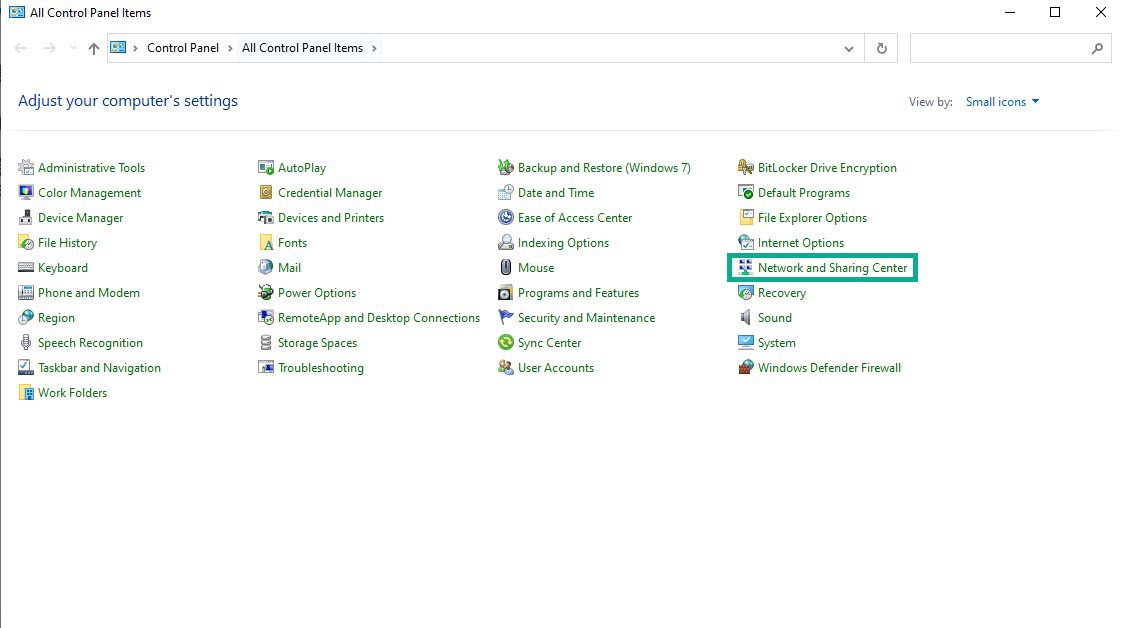The height and width of the screenshot is (628, 1121).
Task: Launch Device Manager via its icon
Action: click(26, 217)
